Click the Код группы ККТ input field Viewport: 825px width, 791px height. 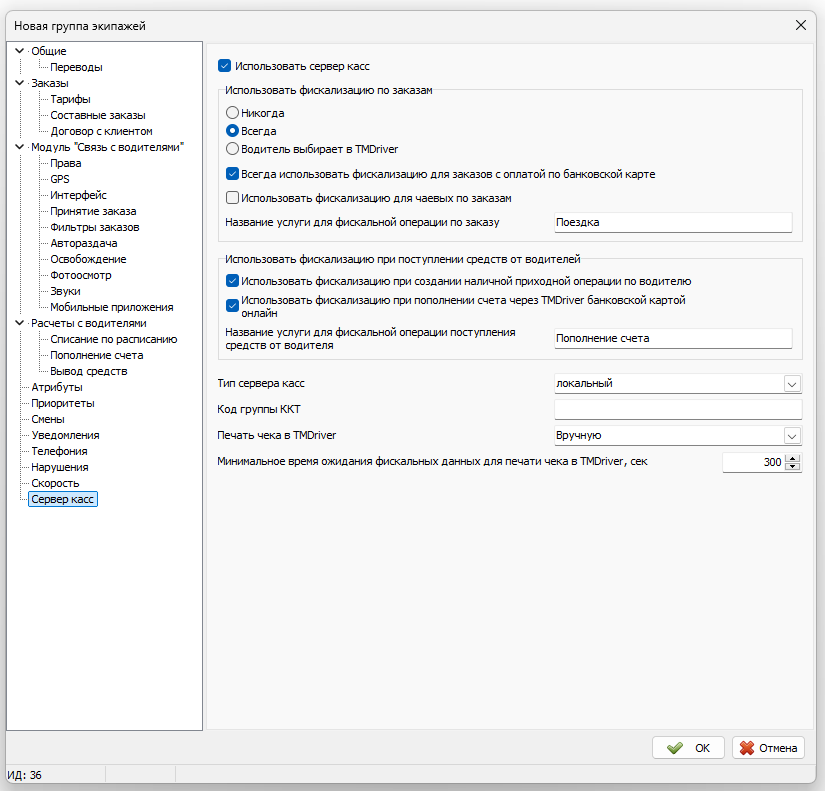coord(677,410)
